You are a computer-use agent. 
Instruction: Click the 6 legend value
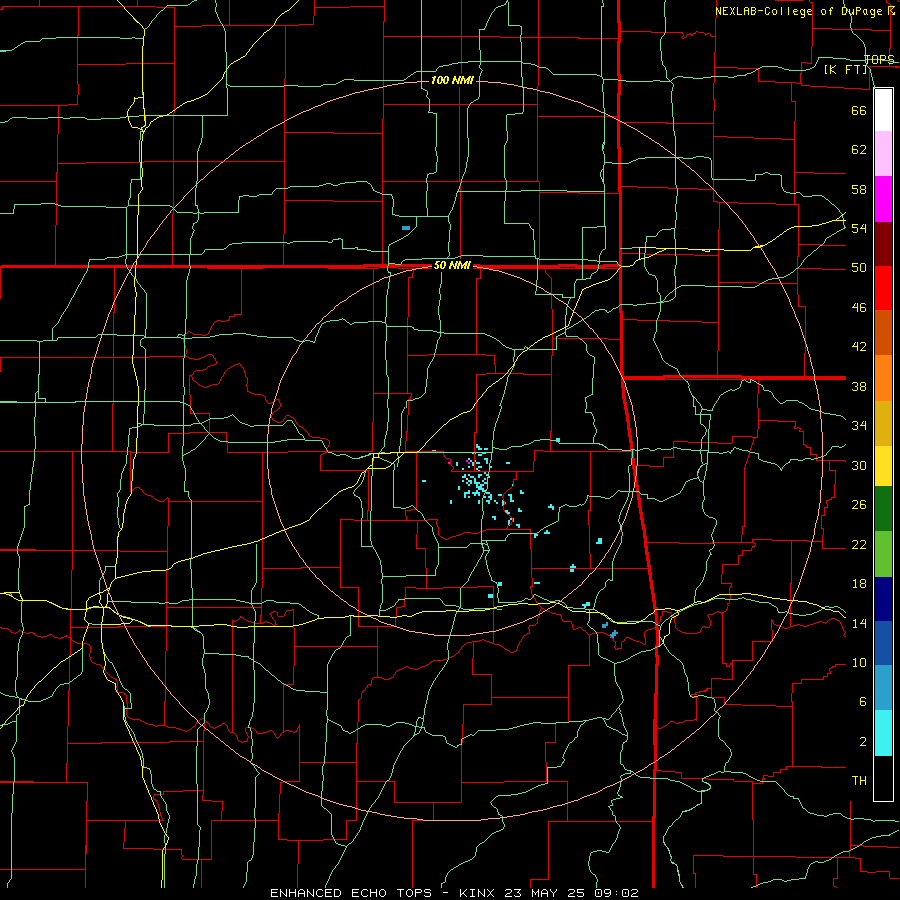(862, 702)
